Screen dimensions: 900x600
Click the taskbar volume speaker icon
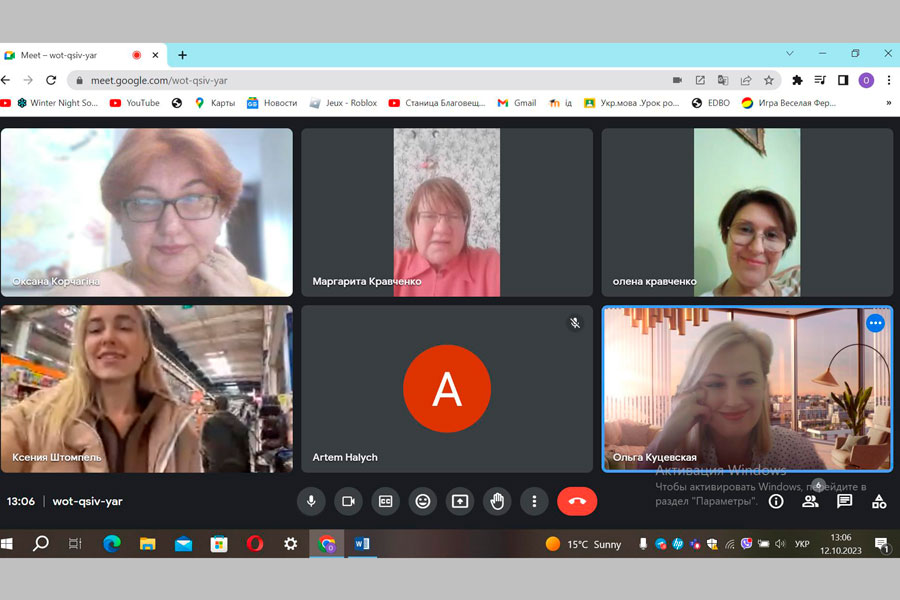click(780, 544)
